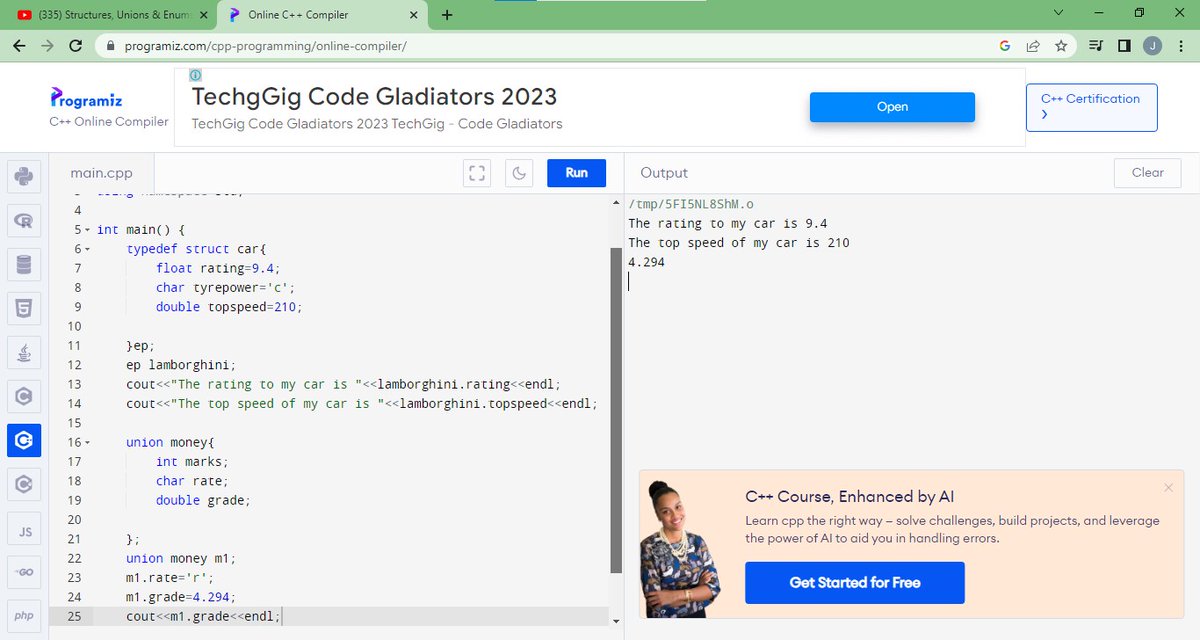
Task: Open the SQL database compiler
Action: tap(24, 264)
